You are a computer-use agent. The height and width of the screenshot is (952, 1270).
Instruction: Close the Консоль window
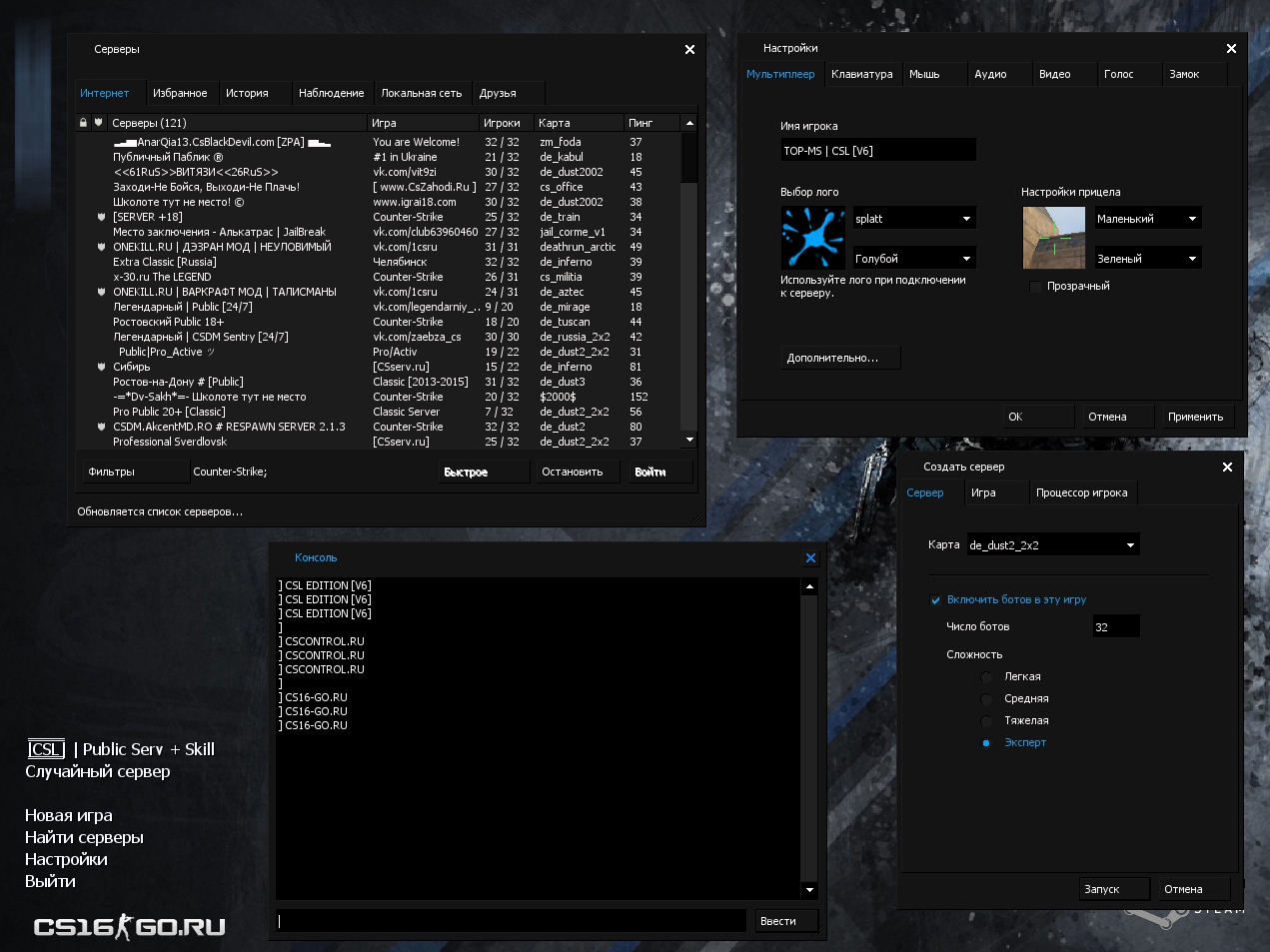[x=810, y=557]
